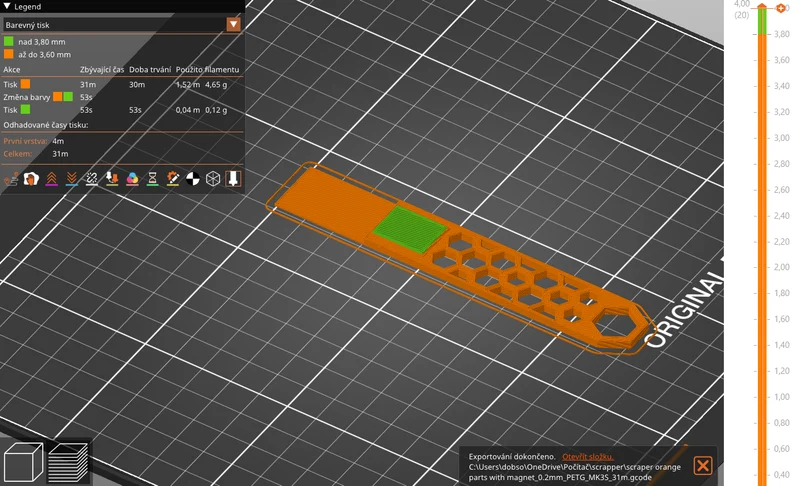Toggle wipe moves visibility icon
This screenshot has height=486, width=800.
tap(31, 178)
